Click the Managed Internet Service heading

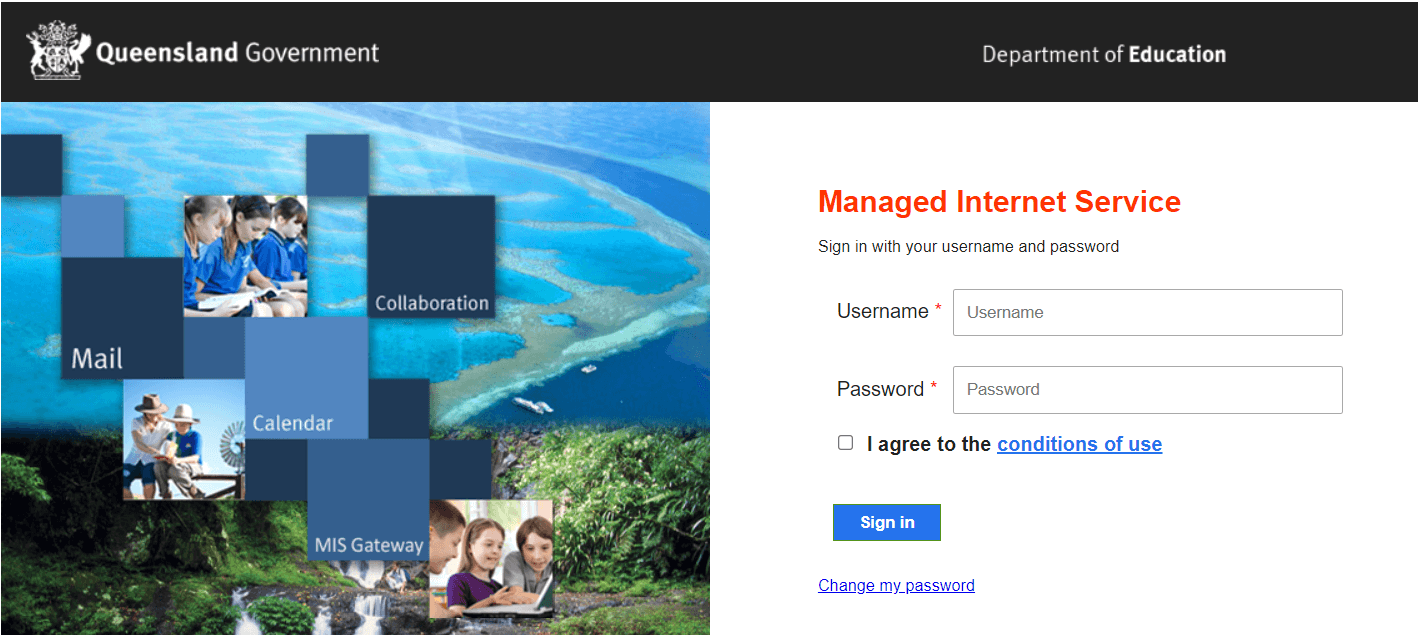tap(999, 202)
